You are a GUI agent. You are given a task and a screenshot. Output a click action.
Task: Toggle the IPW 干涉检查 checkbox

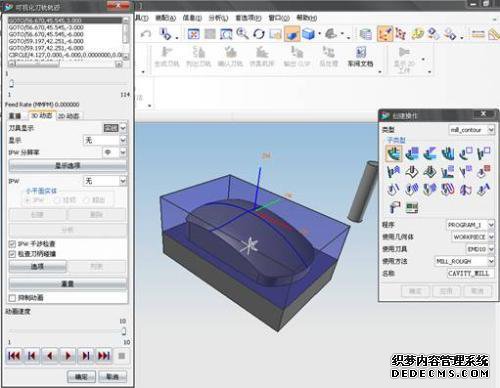[x=12, y=244]
